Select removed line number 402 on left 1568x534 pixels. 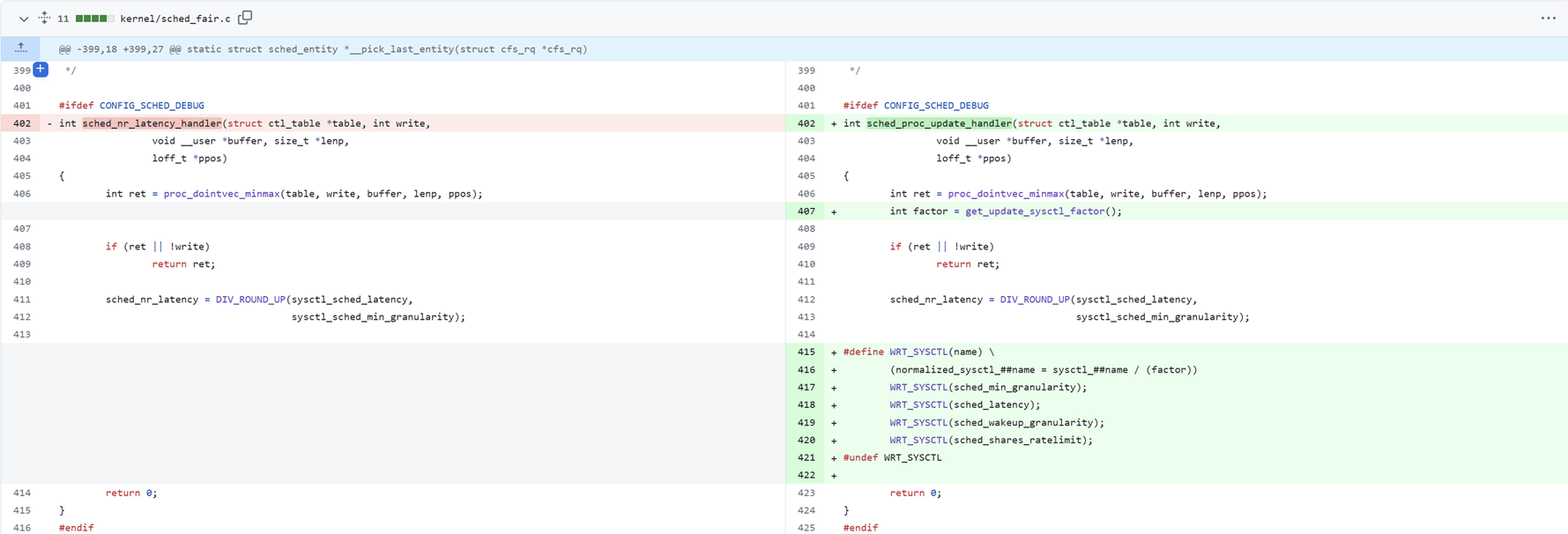(22, 123)
